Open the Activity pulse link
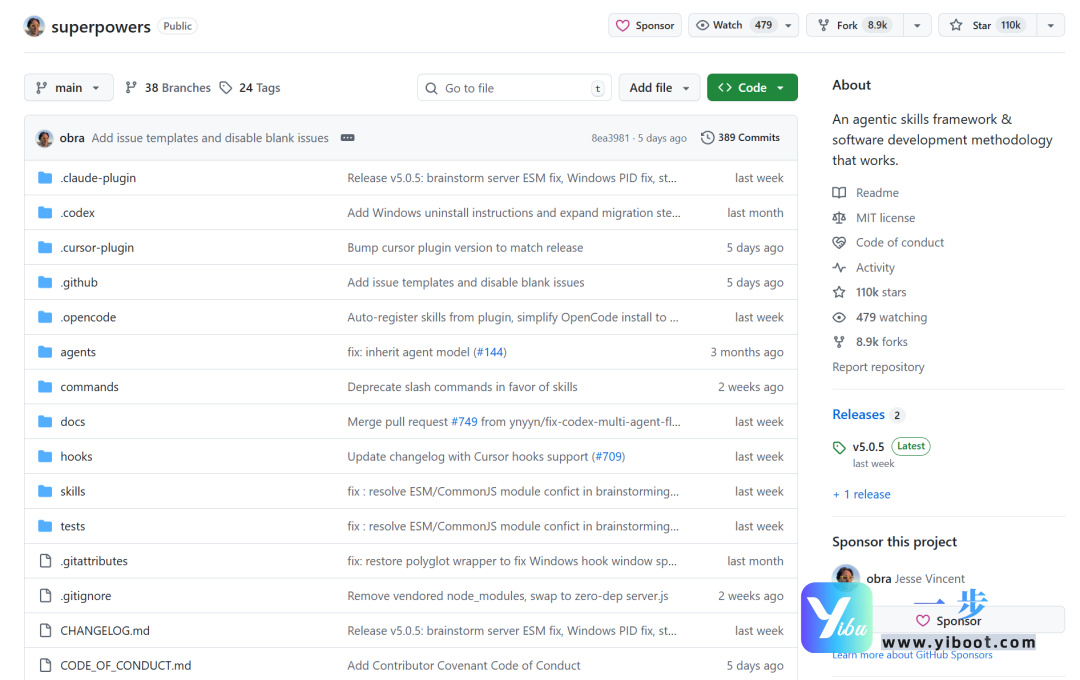1080x680 pixels. point(875,268)
